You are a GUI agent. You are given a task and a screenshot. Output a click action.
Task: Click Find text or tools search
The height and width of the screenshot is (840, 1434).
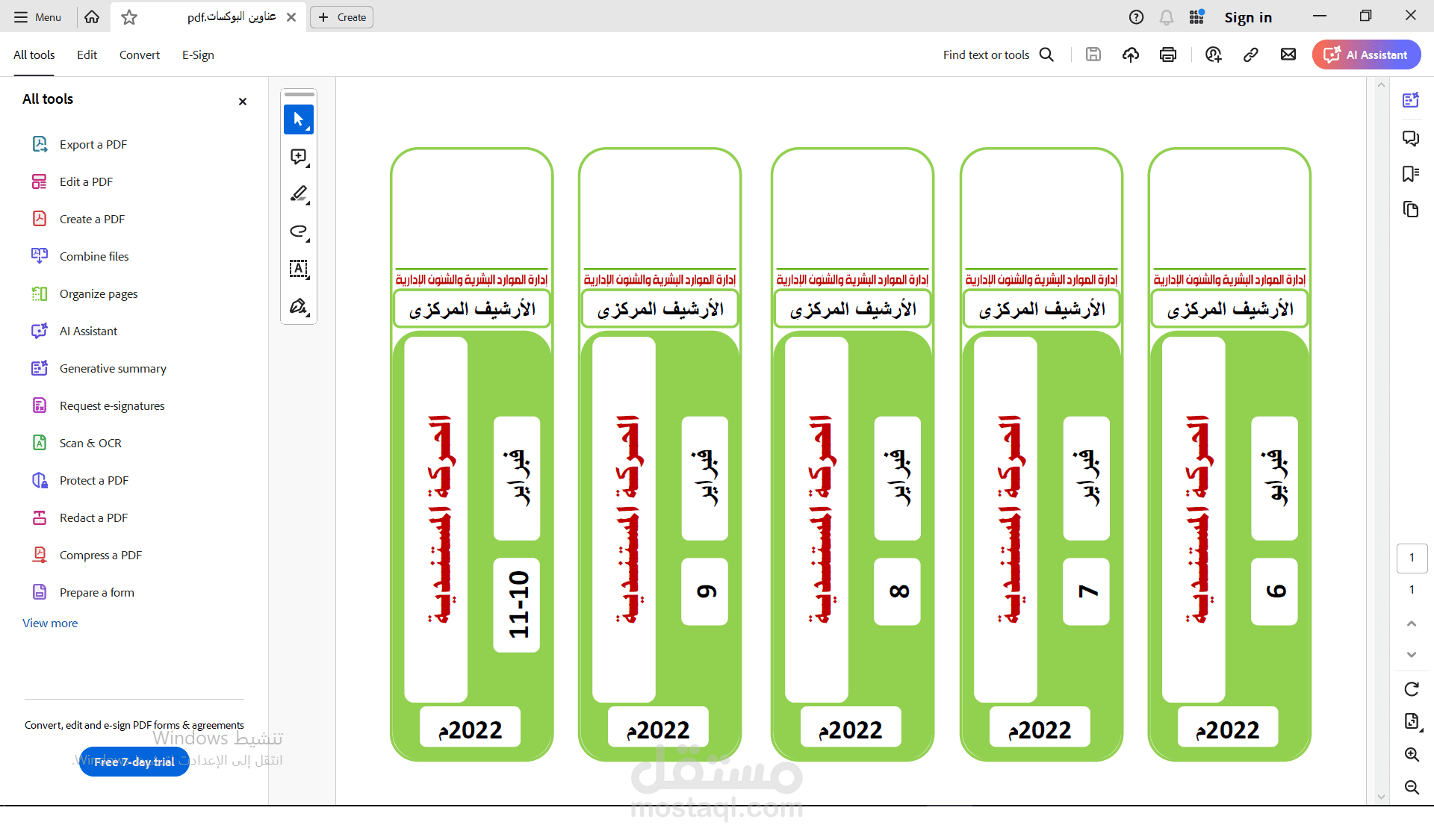[999, 55]
